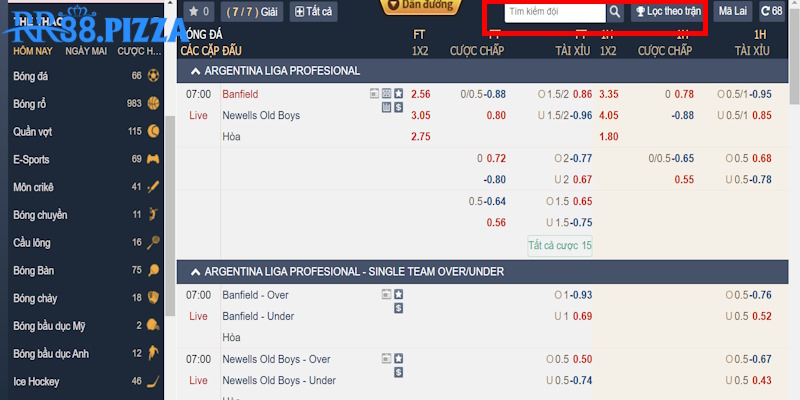Click the Tìm kiếm đội search field
800x400 pixels.
[x=554, y=13]
